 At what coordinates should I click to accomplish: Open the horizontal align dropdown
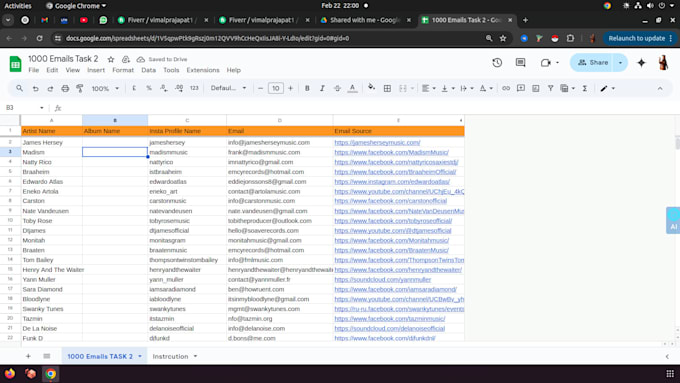click(428, 88)
